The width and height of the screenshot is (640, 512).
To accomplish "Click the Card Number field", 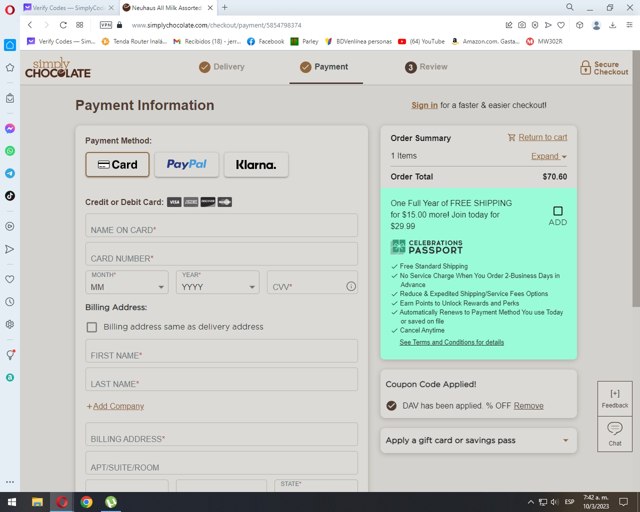I will click(x=221, y=254).
